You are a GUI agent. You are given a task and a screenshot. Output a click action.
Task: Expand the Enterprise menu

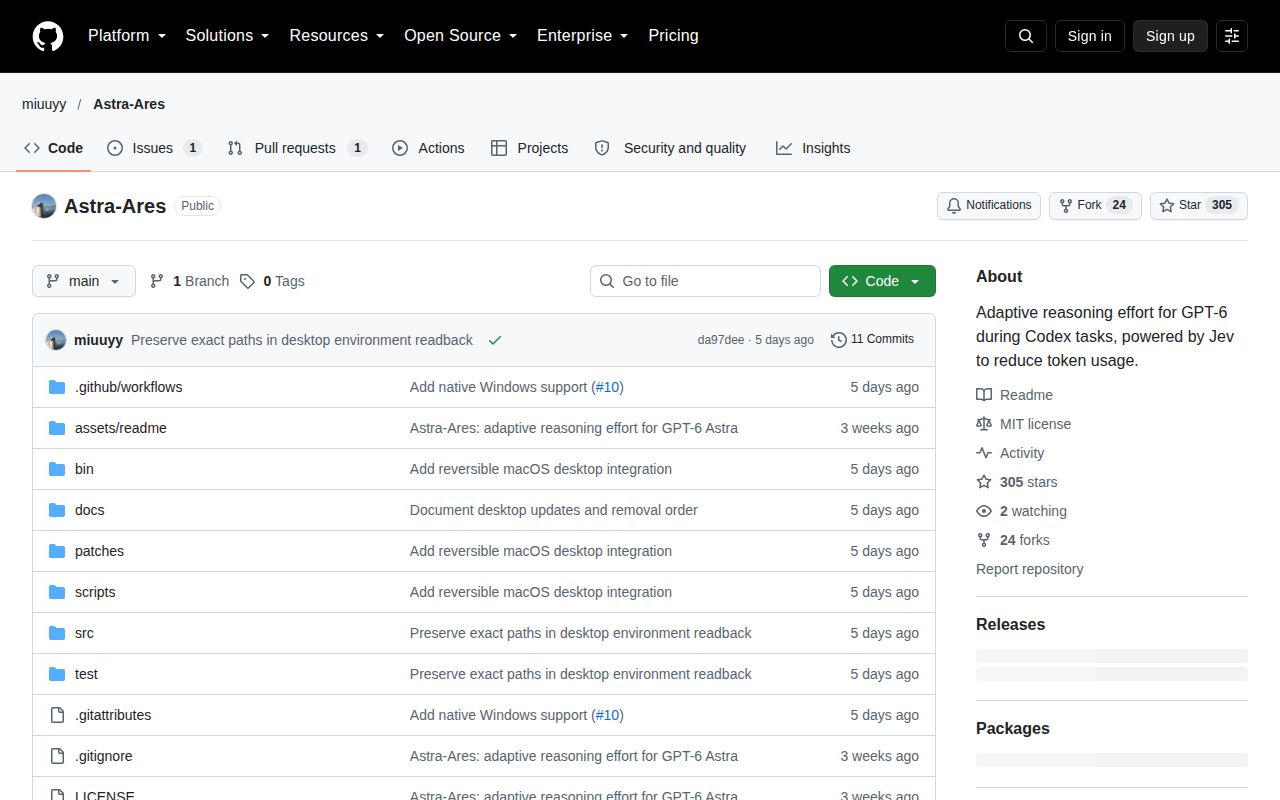point(583,36)
